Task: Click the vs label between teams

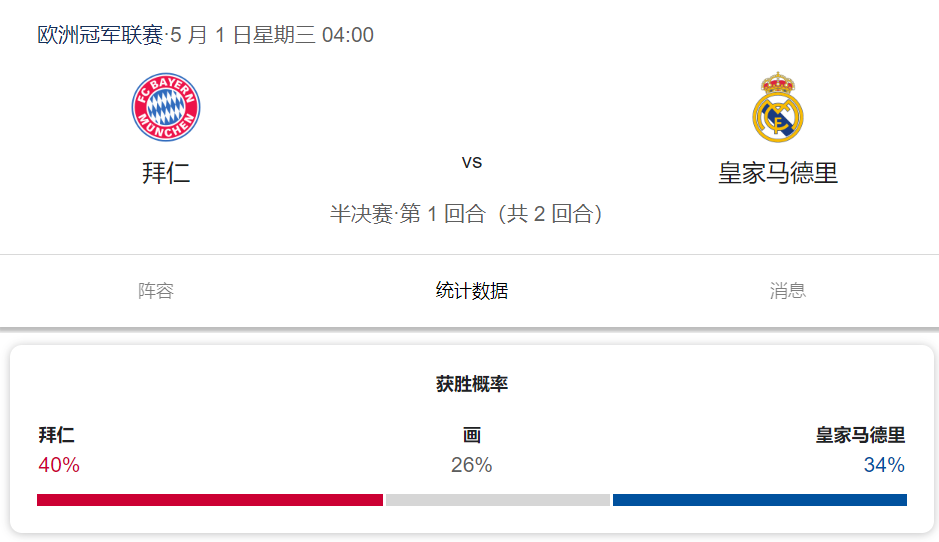Action: 472,162
